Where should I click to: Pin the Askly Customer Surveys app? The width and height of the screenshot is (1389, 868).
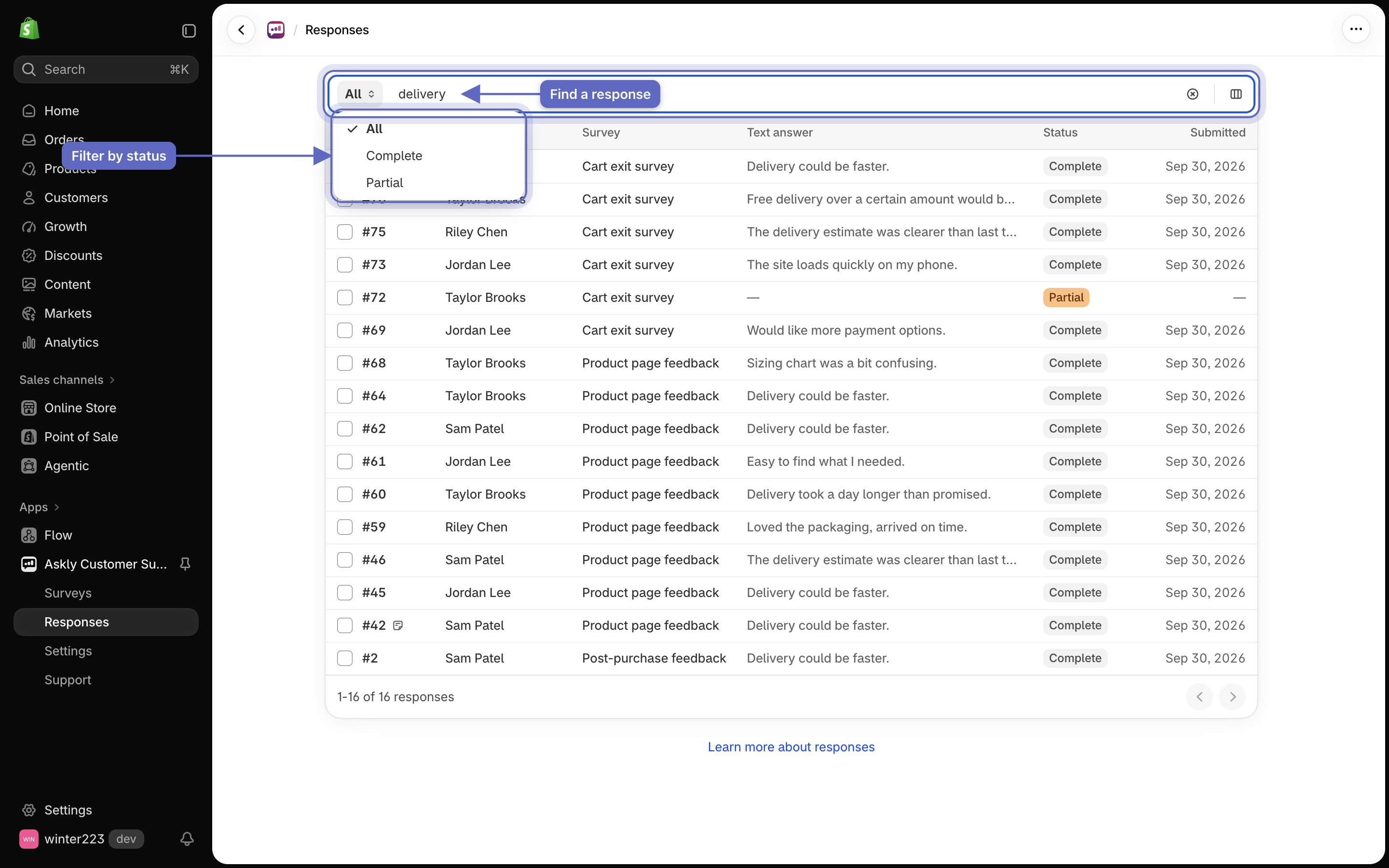(185, 564)
